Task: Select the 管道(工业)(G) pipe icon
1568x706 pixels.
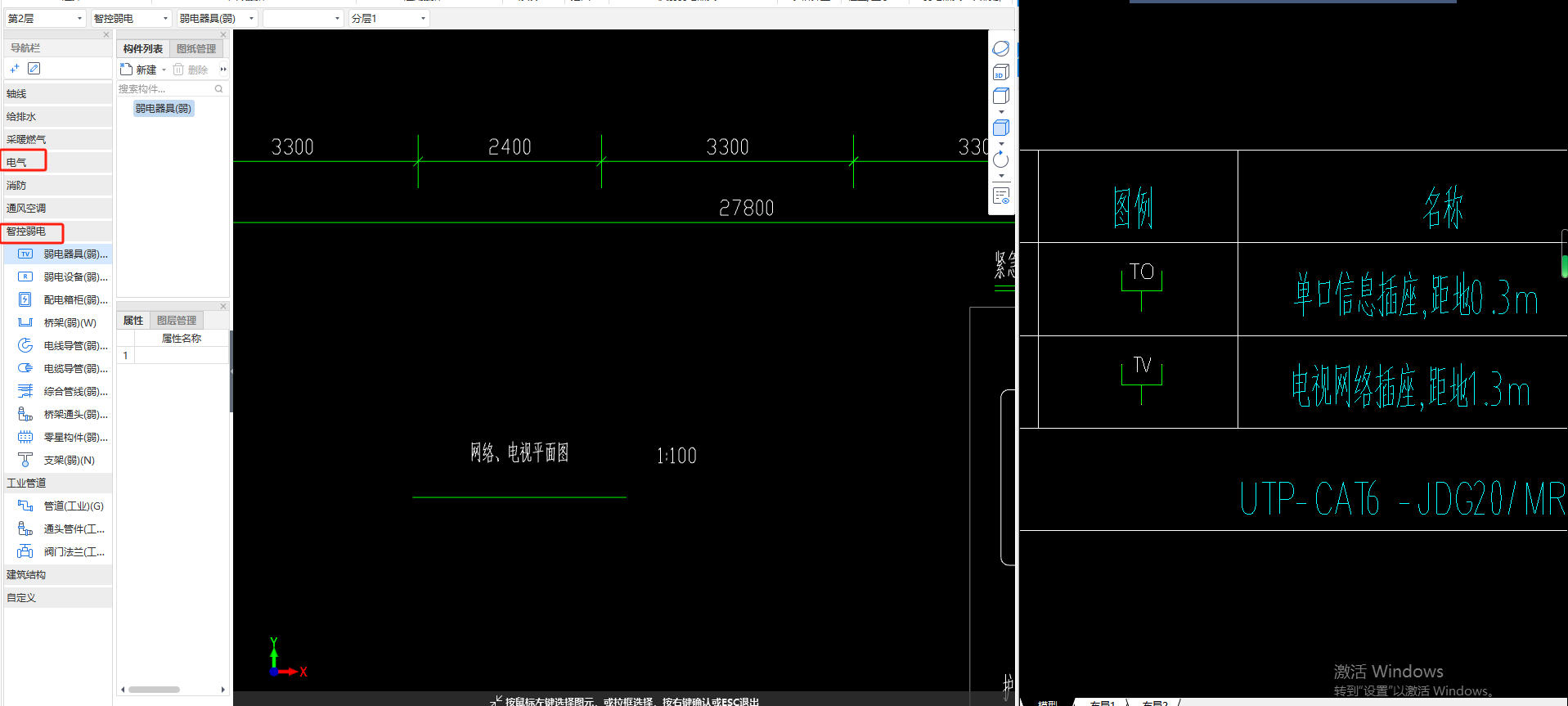Action: (25, 506)
